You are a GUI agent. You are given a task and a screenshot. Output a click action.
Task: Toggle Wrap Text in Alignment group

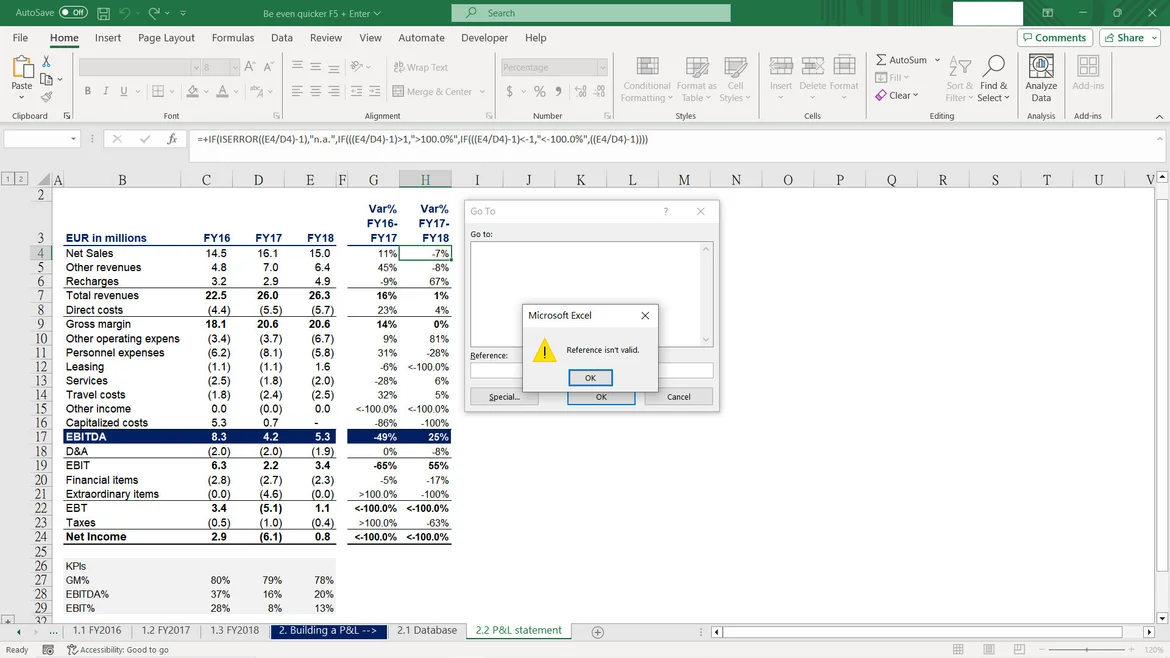click(x=420, y=67)
